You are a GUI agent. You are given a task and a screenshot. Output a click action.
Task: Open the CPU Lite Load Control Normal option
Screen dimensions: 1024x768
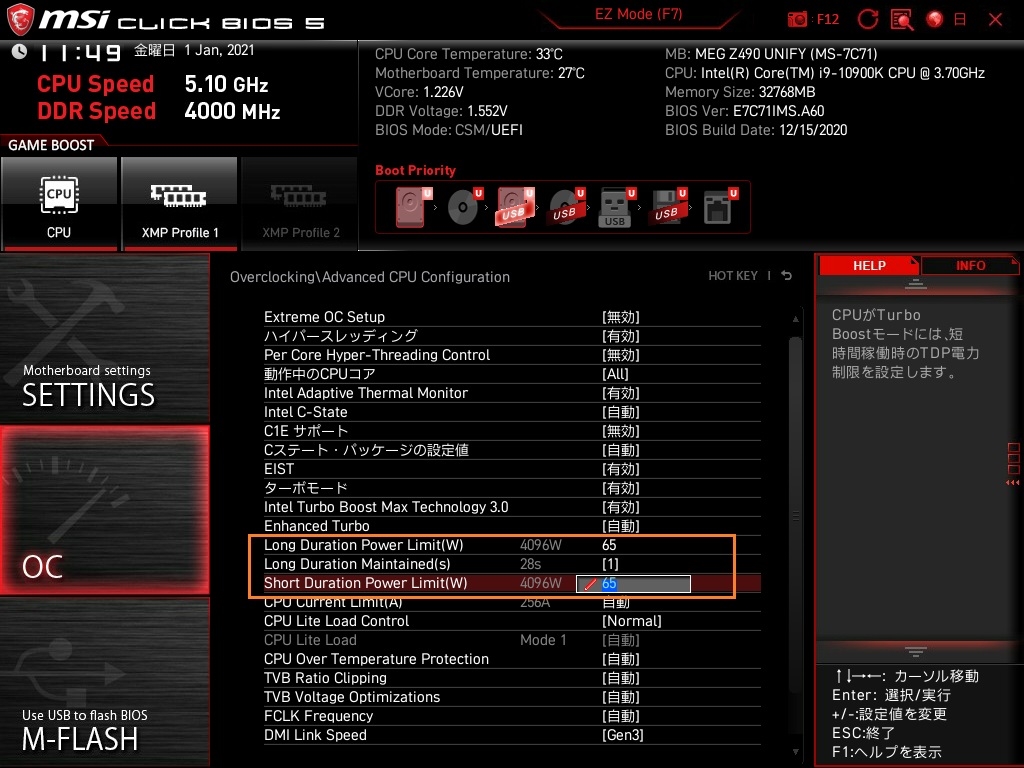632,621
